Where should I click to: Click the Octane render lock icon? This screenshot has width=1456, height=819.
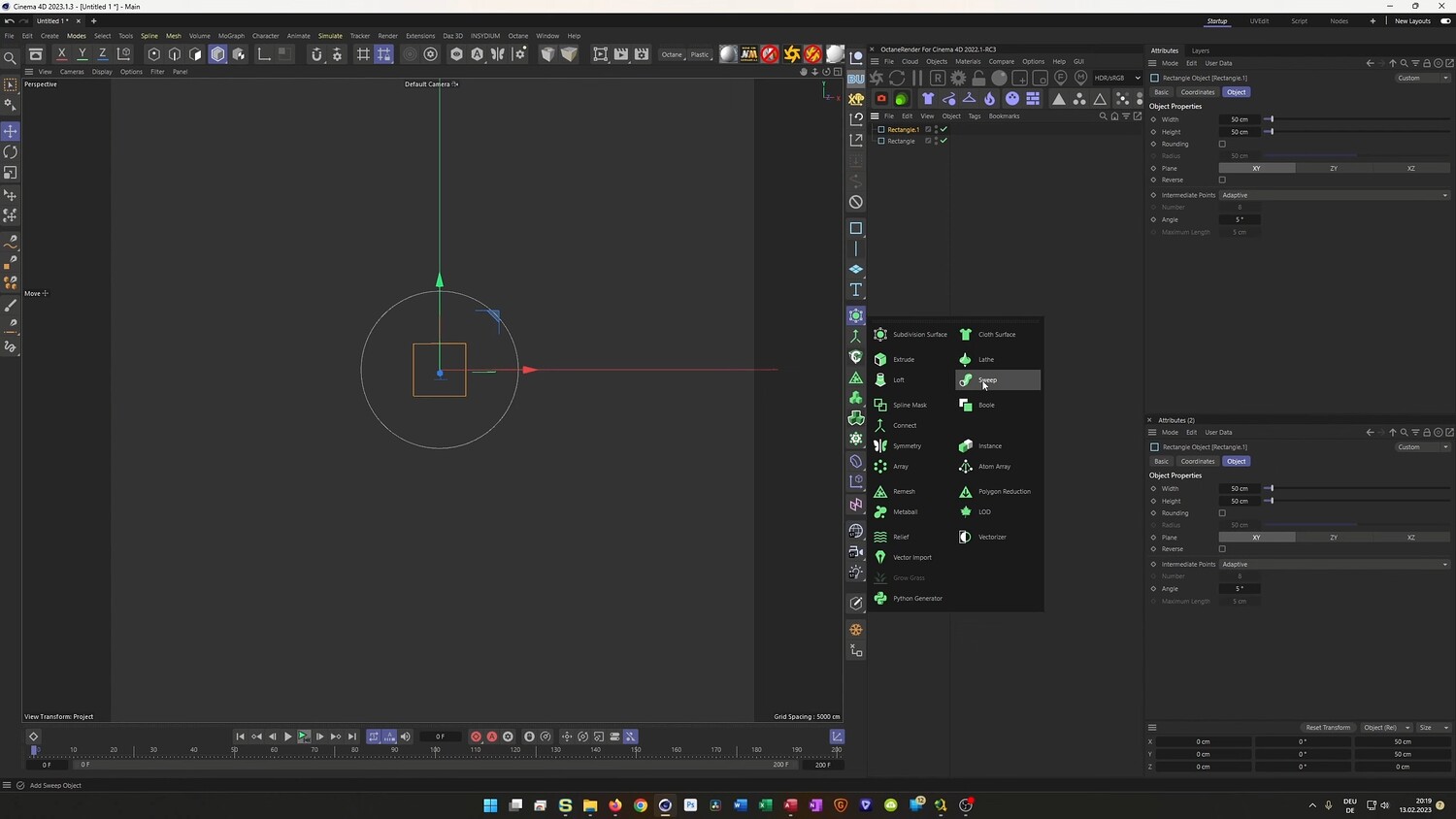coord(978,78)
